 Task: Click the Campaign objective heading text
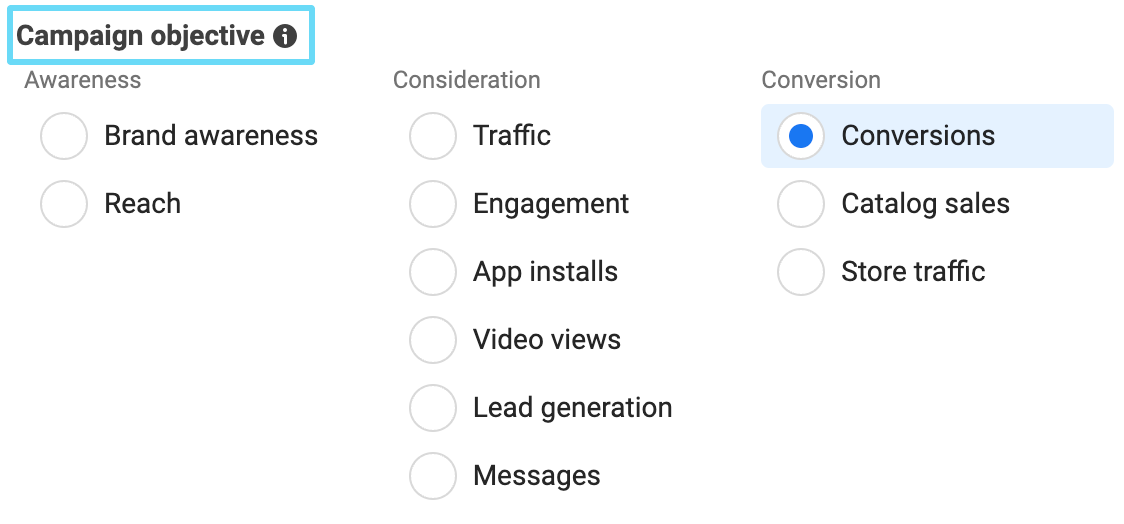(141, 37)
